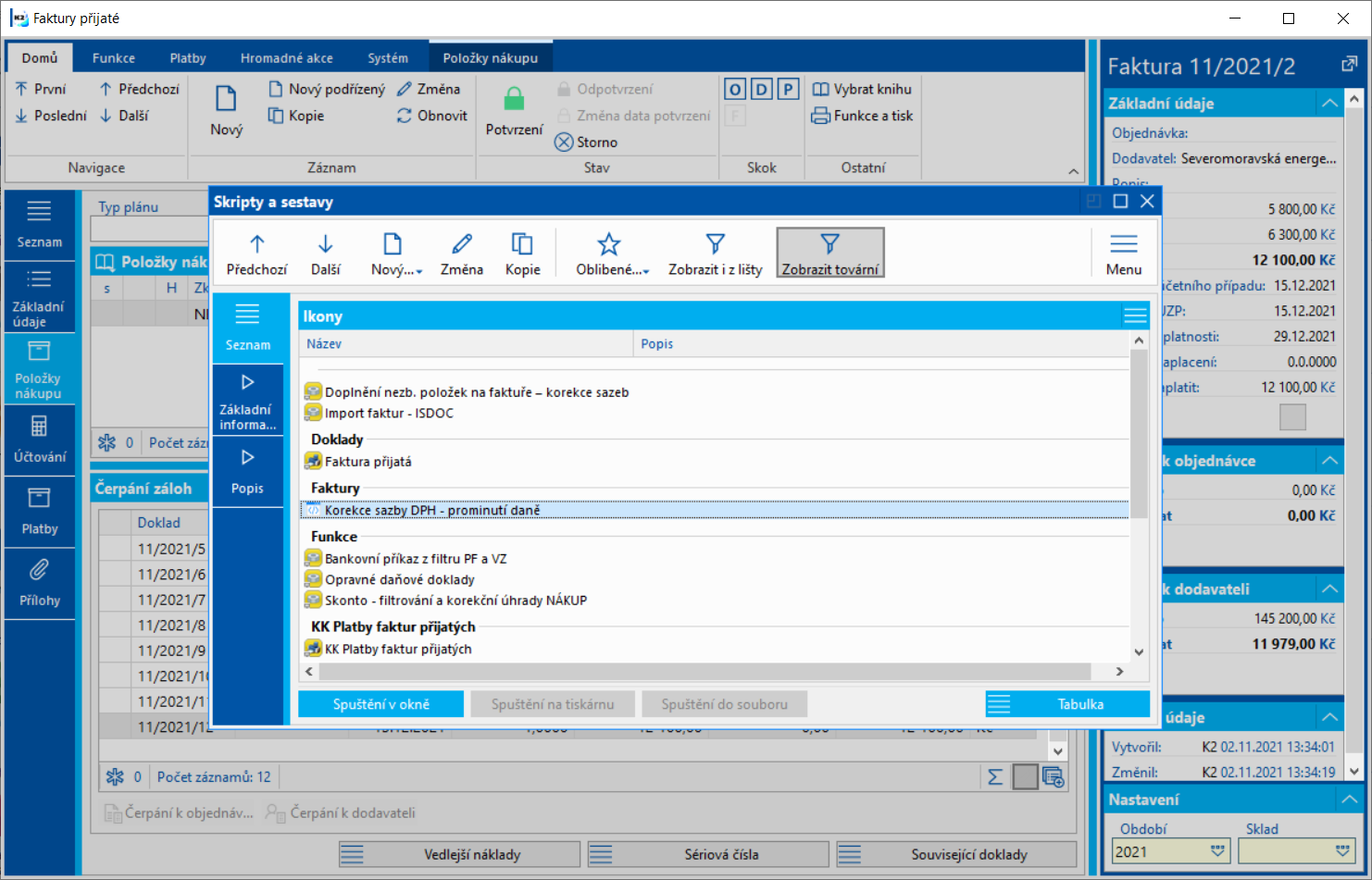Open the Systém ribbon tab
This screenshot has width=1372, height=880.
388,57
